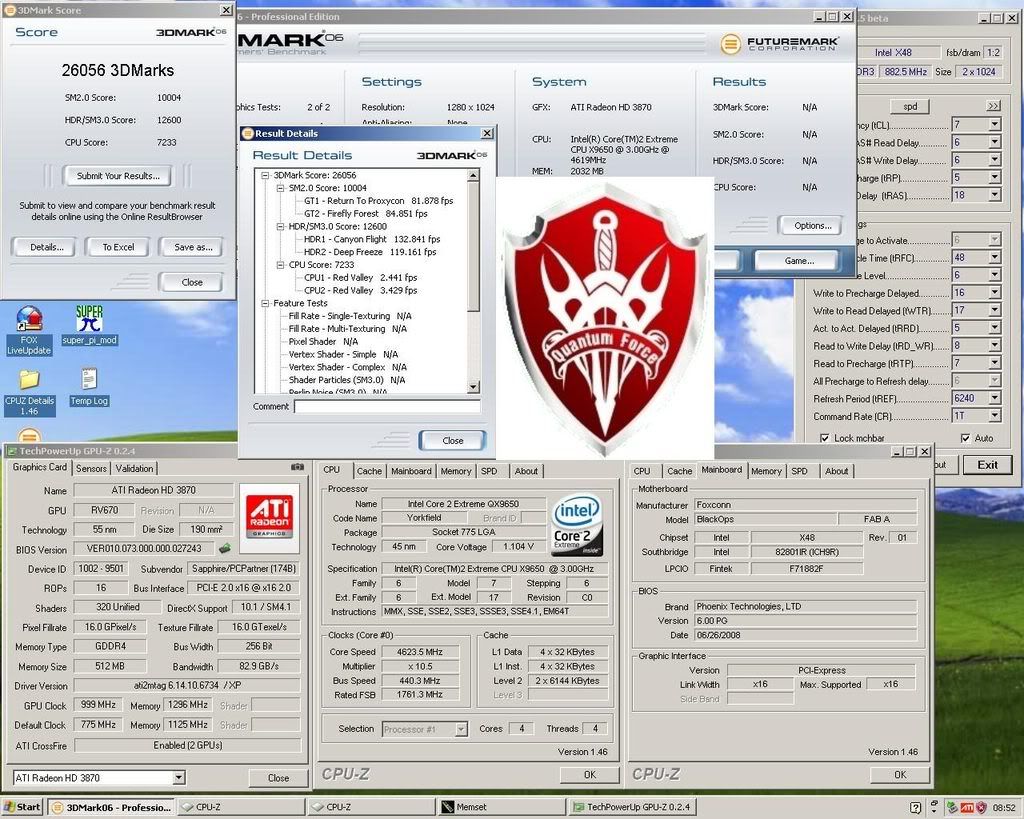Open Mainboard tab in middle CPU-Z

(x=411, y=471)
